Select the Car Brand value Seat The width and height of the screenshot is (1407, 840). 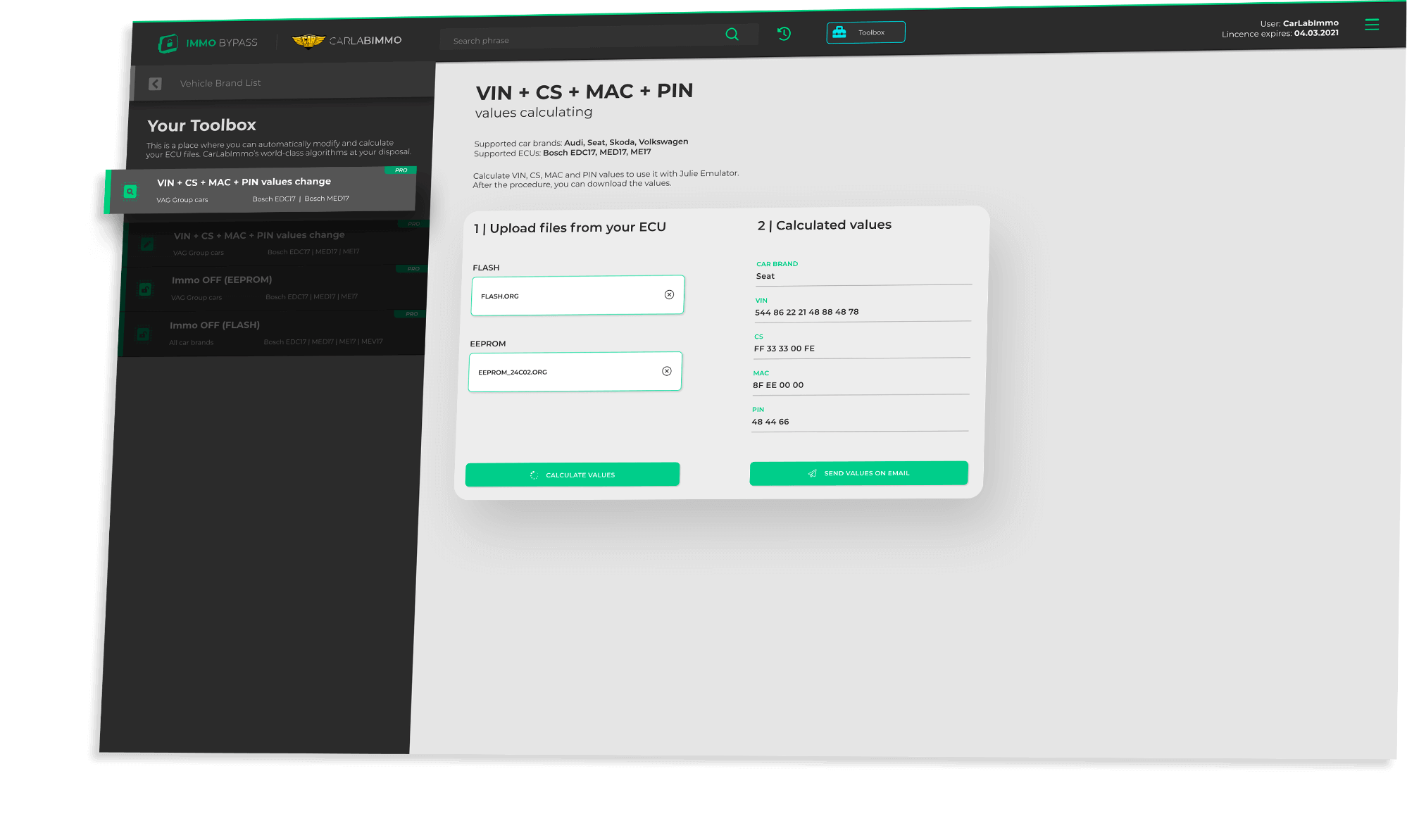click(x=765, y=276)
